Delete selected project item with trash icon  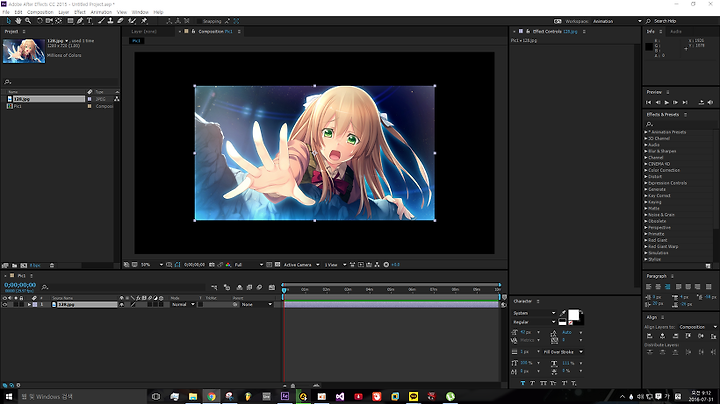click(x=52, y=265)
